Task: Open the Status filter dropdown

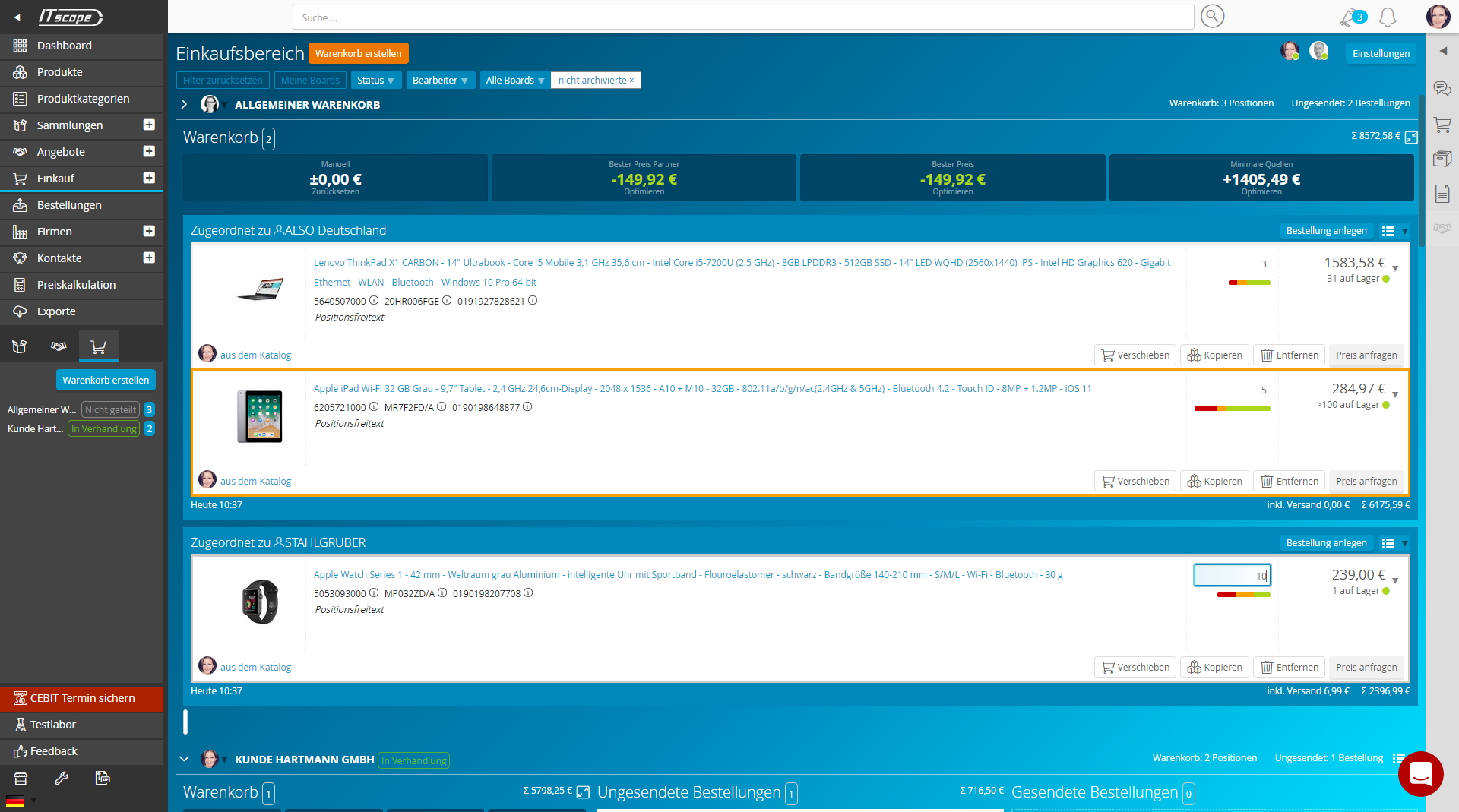Action: [x=375, y=81]
